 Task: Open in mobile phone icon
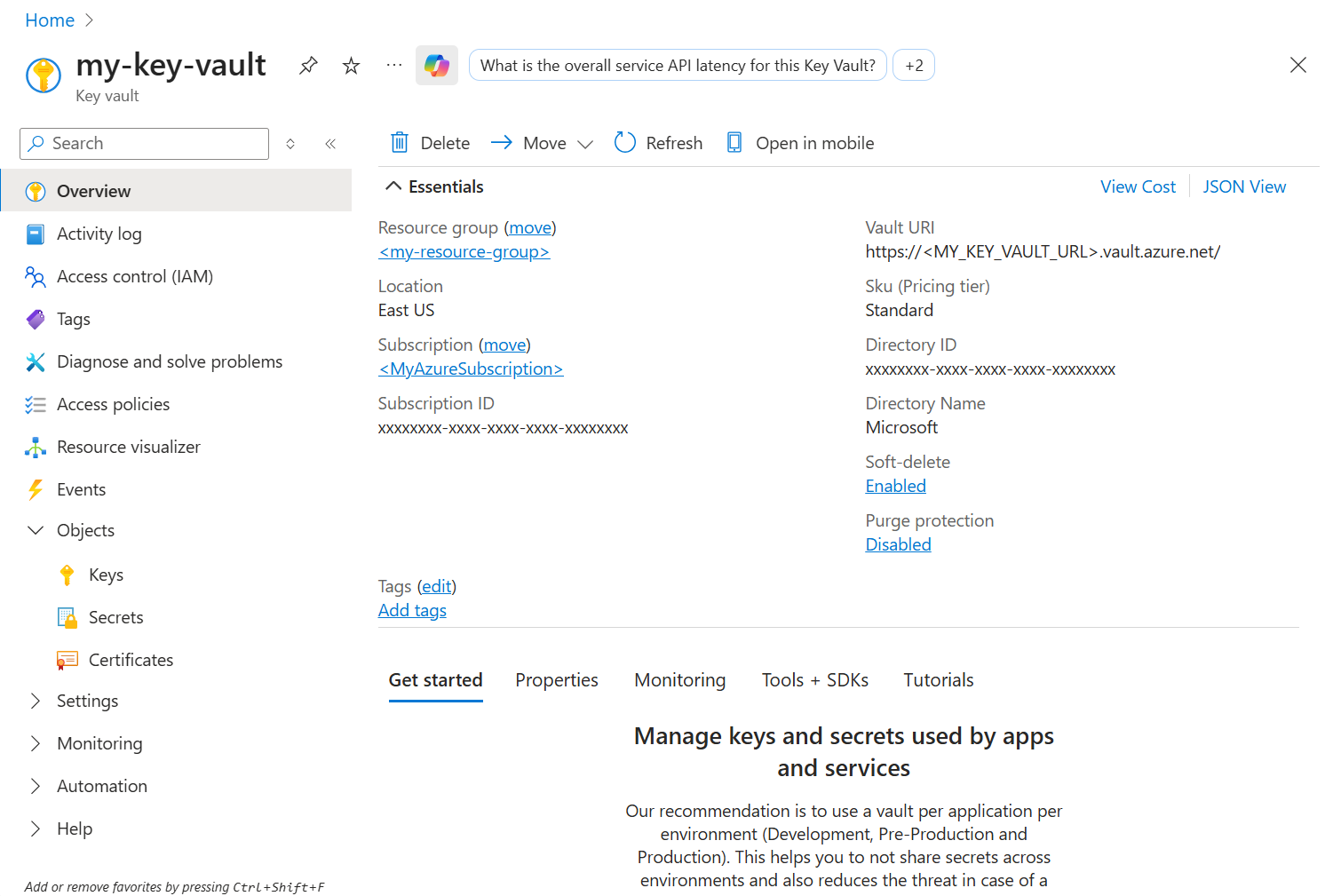pyautogui.click(x=734, y=143)
